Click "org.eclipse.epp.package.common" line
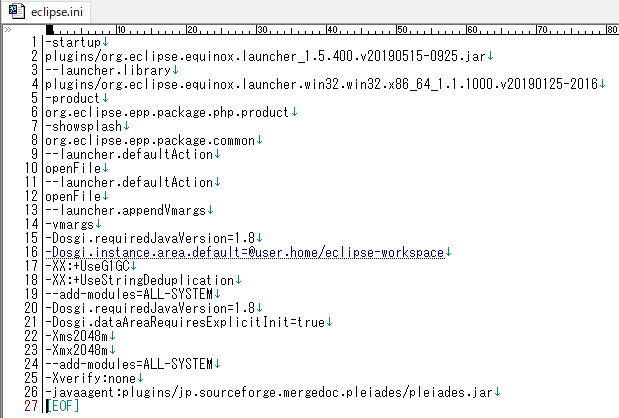Image resolution: width=619 pixels, height=418 pixels. 150,140
